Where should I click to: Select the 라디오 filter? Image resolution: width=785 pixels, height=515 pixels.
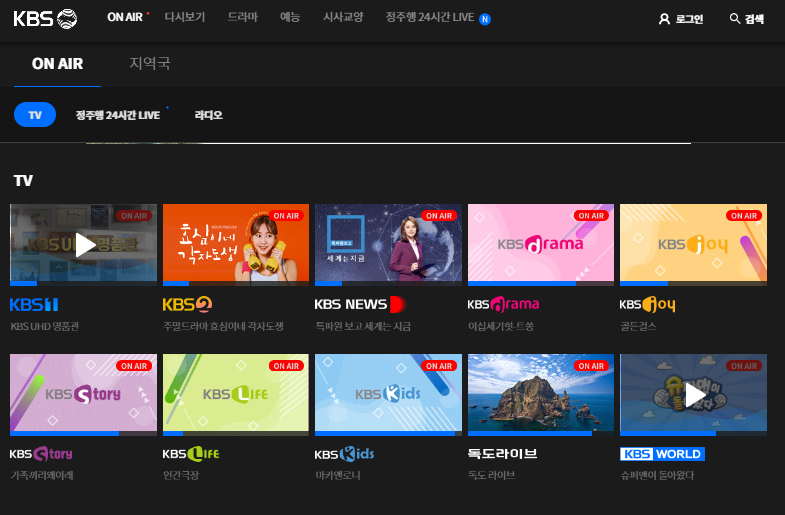(x=209, y=115)
